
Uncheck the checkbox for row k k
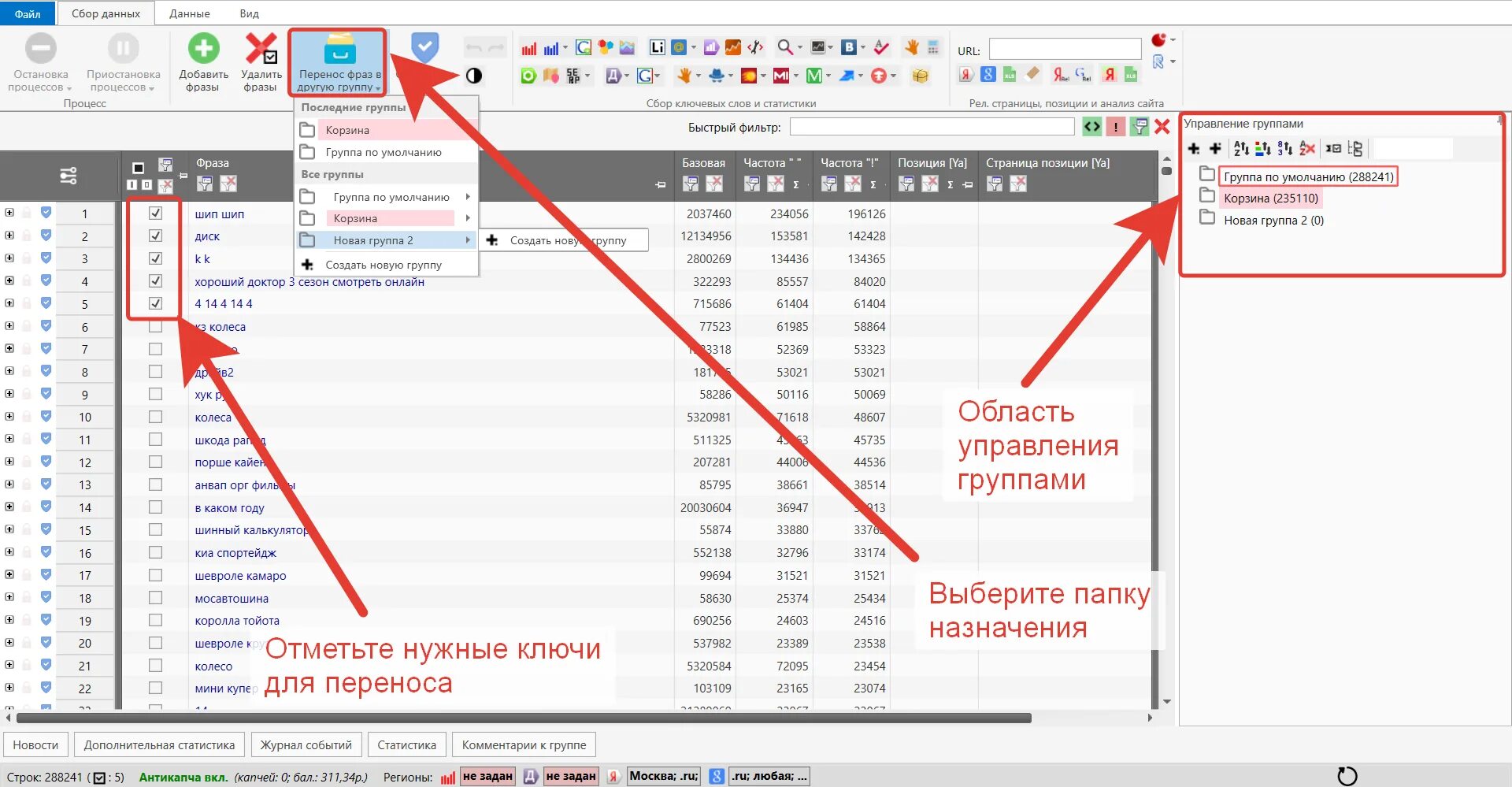click(x=155, y=258)
